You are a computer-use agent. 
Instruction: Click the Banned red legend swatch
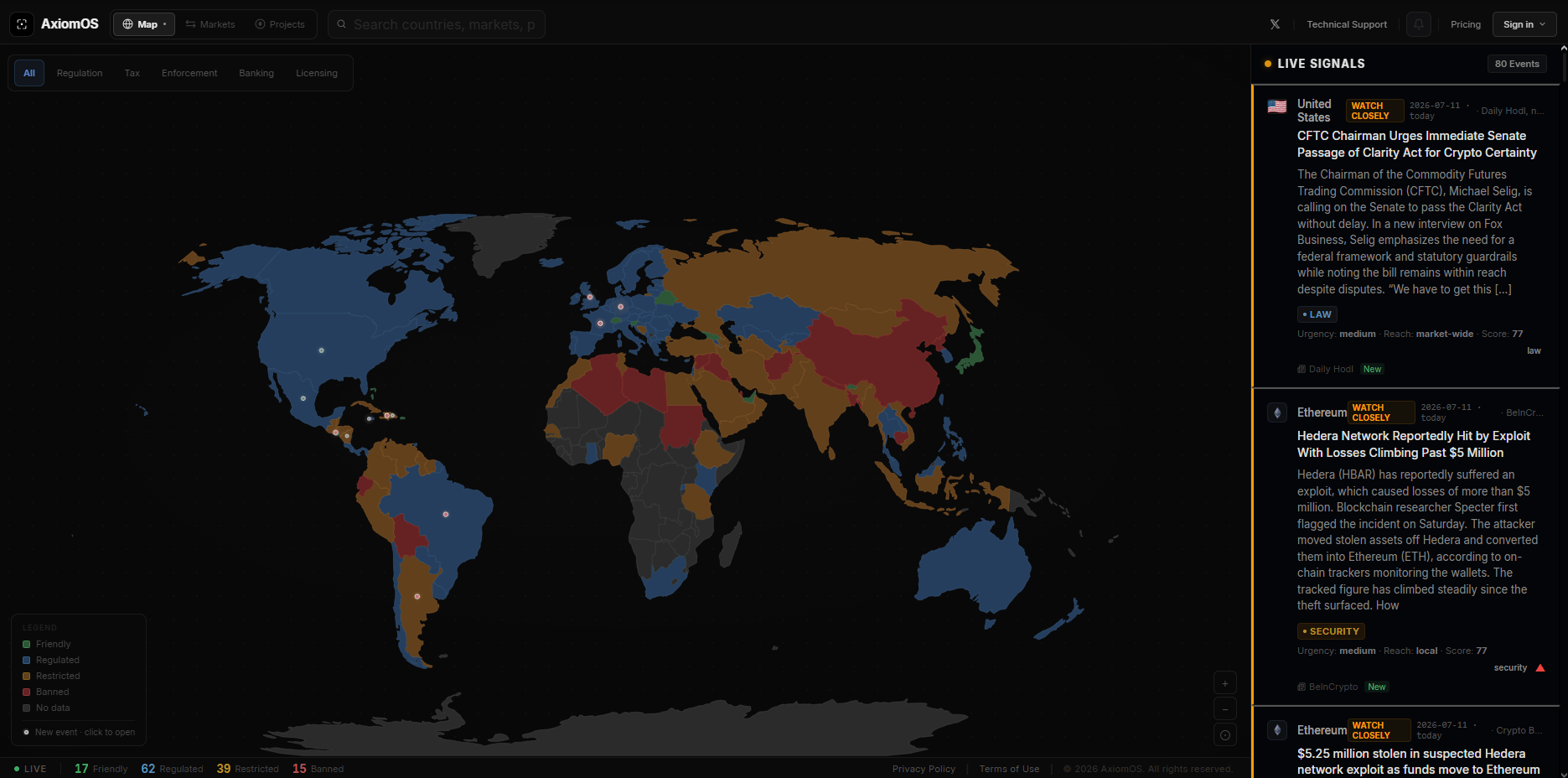pos(27,692)
